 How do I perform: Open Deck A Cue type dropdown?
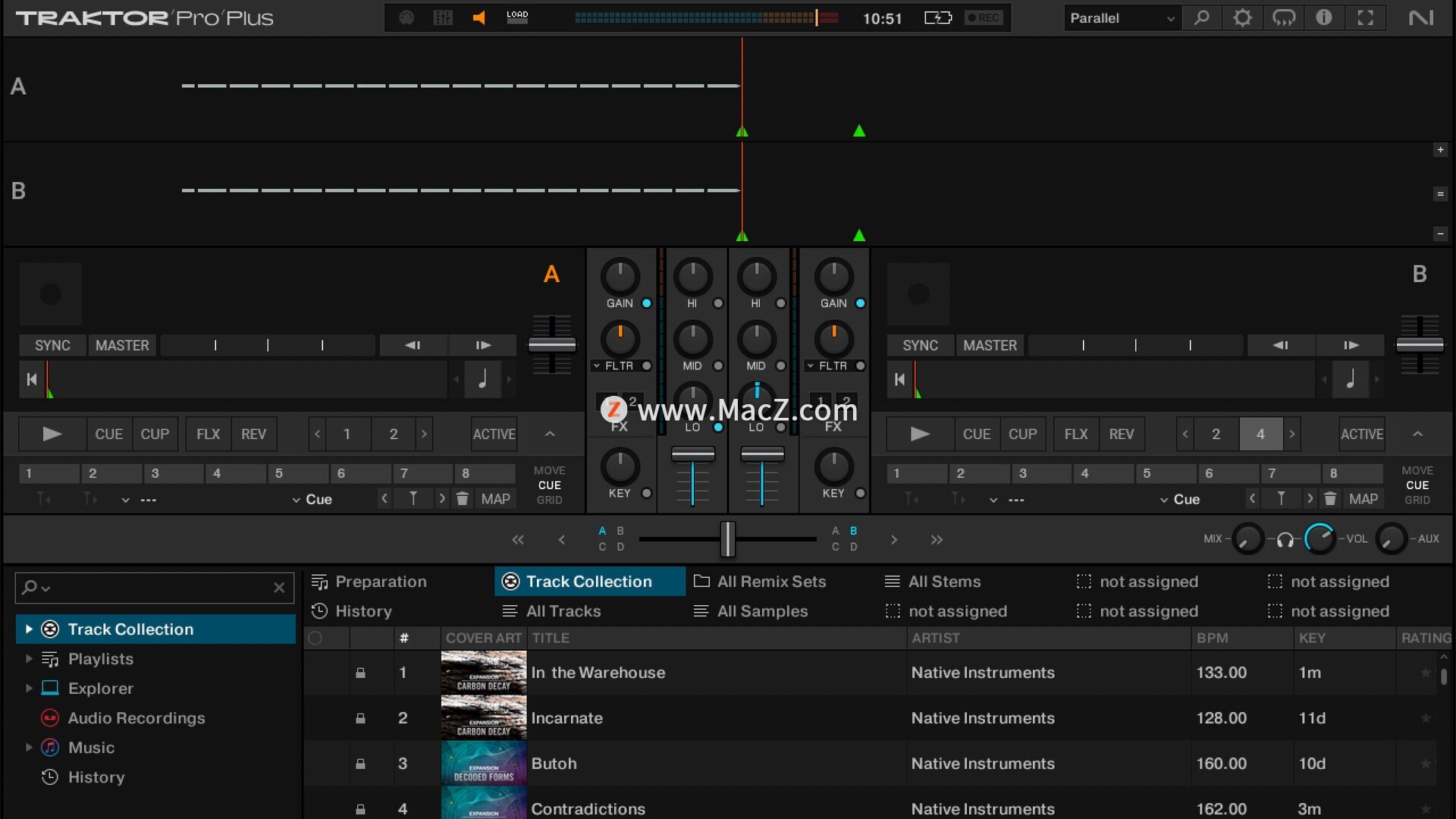[312, 499]
